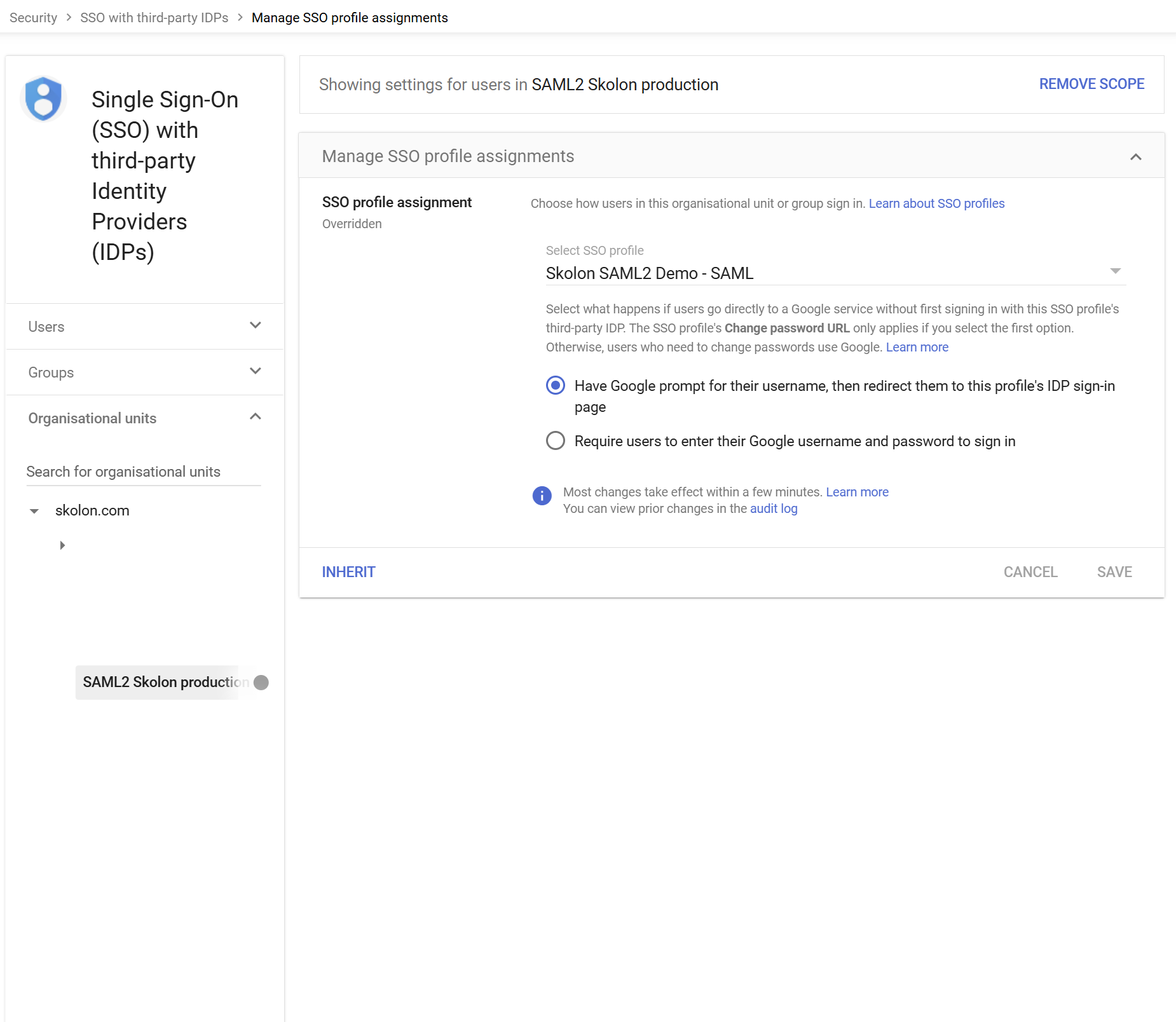Collapse the Organisational units section
The height and width of the screenshot is (1022, 1176).
click(x=255, y=418)
